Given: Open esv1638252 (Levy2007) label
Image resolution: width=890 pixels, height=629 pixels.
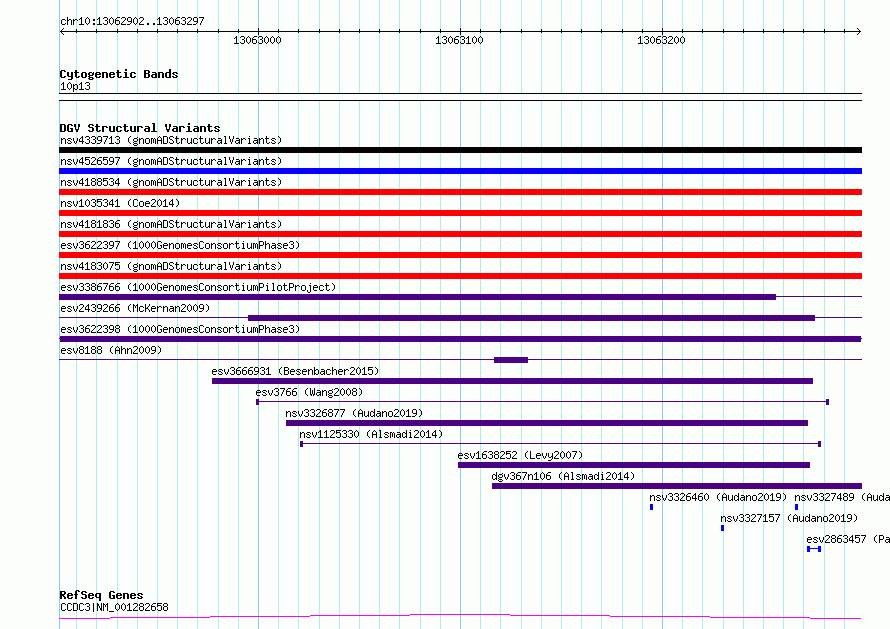Looking at the screenshot, I should tap(520, 455).
